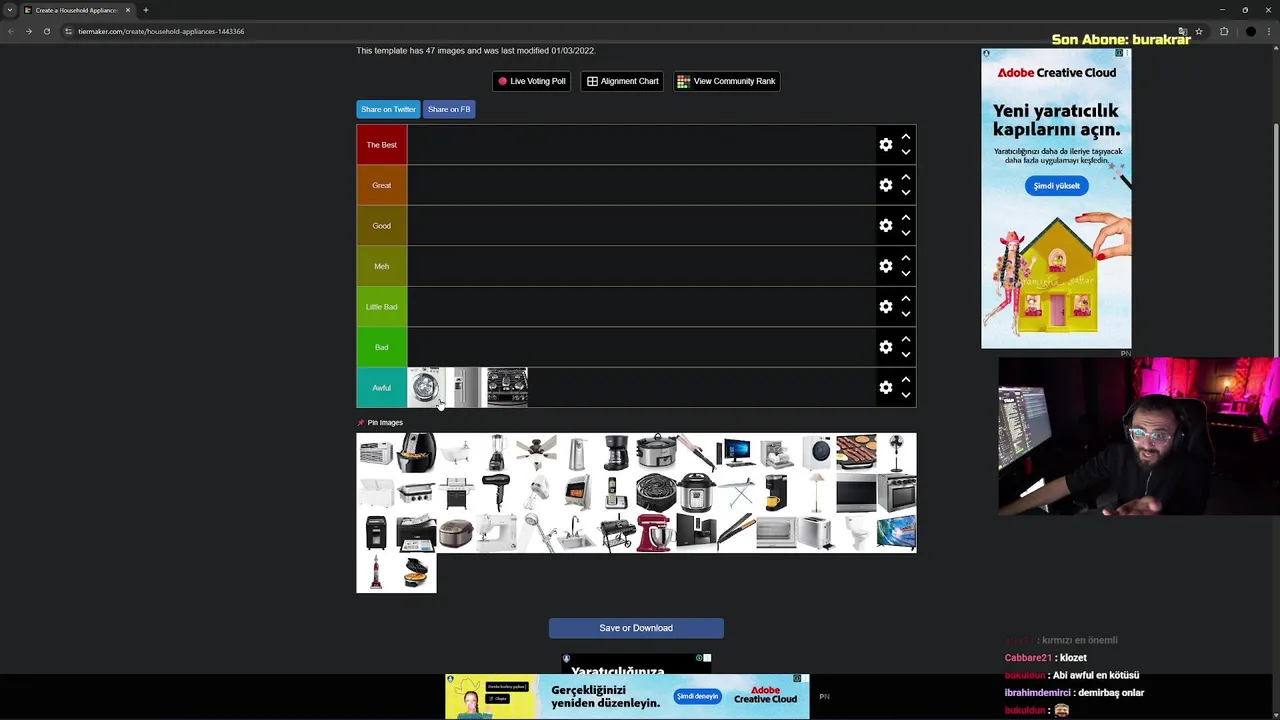
Task: Pick the window air conditioner image
Action: 376,453
